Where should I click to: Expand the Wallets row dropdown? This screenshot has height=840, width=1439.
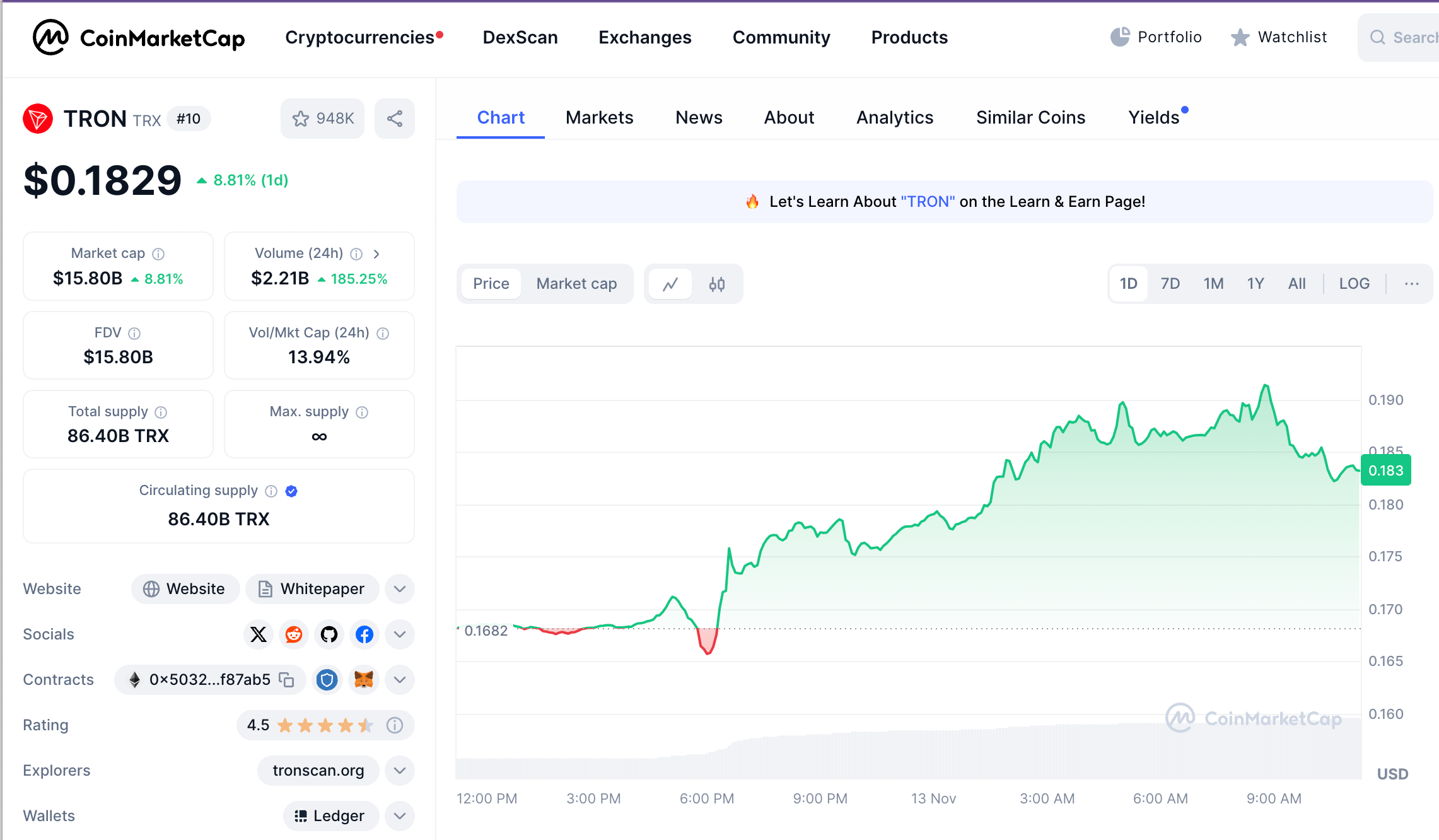tap(400, 816)
